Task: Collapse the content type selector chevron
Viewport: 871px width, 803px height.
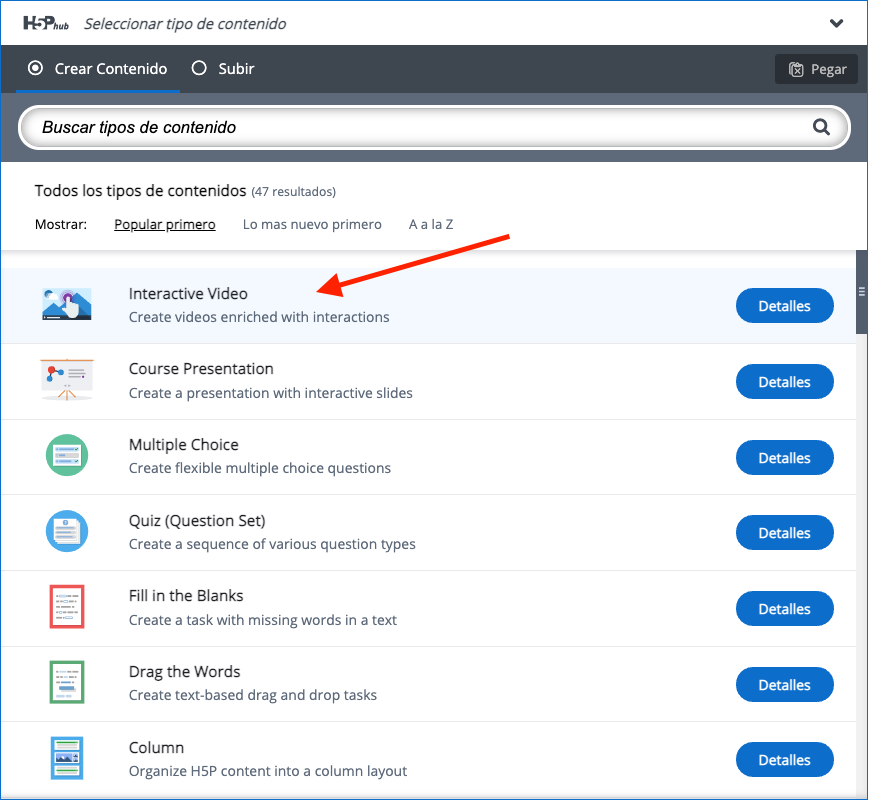Action: 838,23
